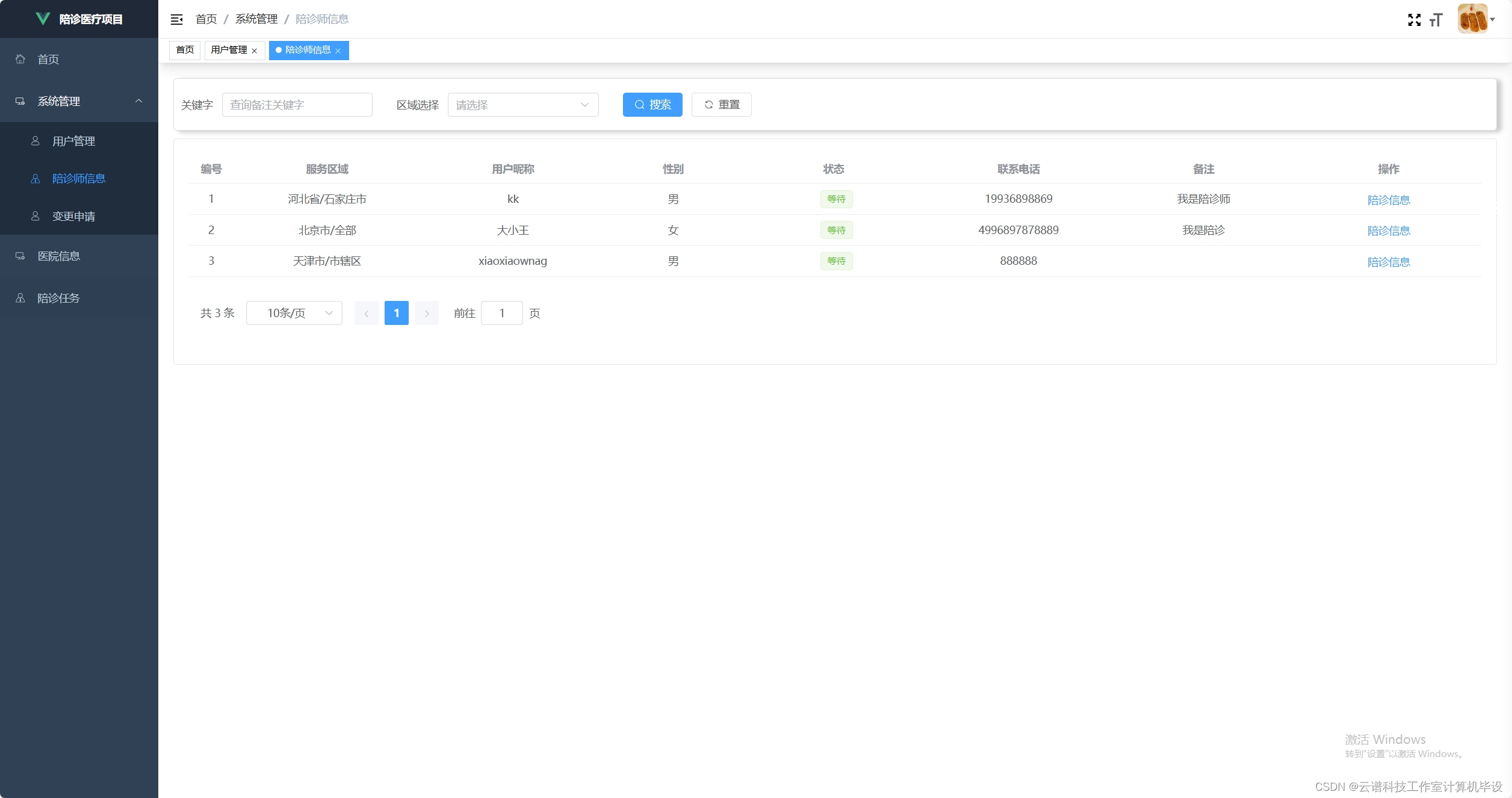The width and height of the screenshot is (1512, 798).
Task: Open 首页 from the sidebar
Action: (48, 59)
